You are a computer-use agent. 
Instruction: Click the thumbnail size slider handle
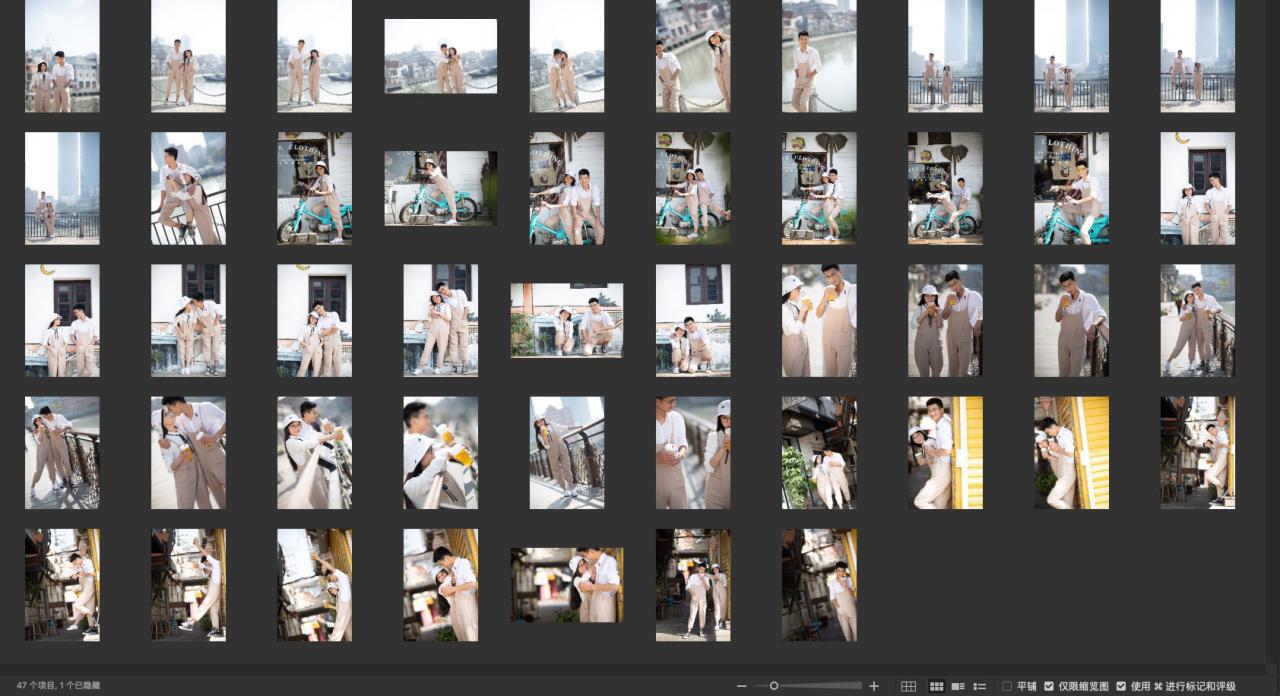coord(773,686)
